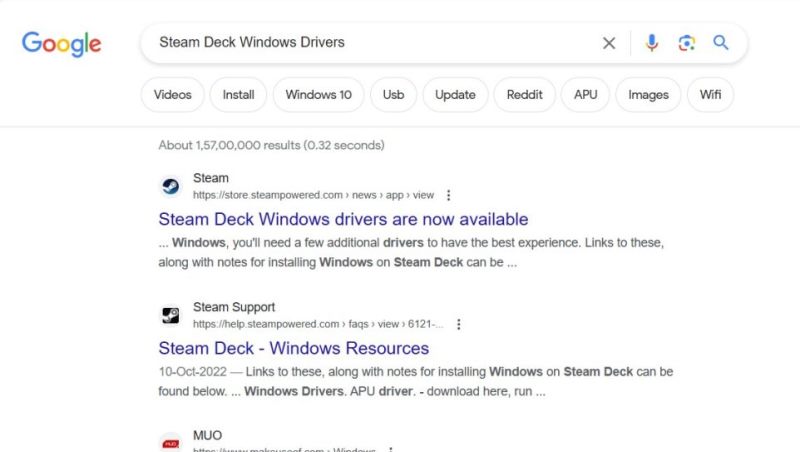Select the APU filter chip

click(x=585, y=94)
